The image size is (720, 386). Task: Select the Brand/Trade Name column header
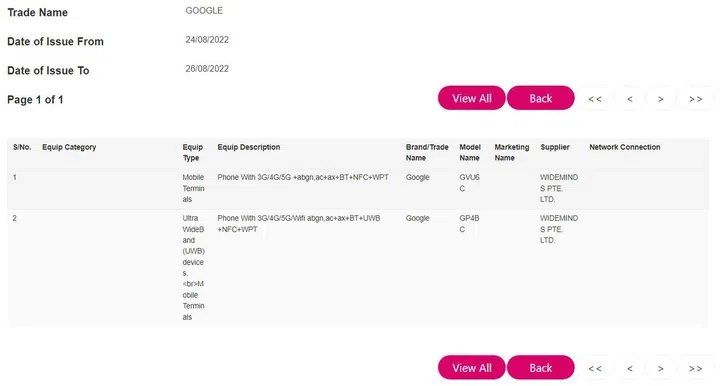[427, 152]
